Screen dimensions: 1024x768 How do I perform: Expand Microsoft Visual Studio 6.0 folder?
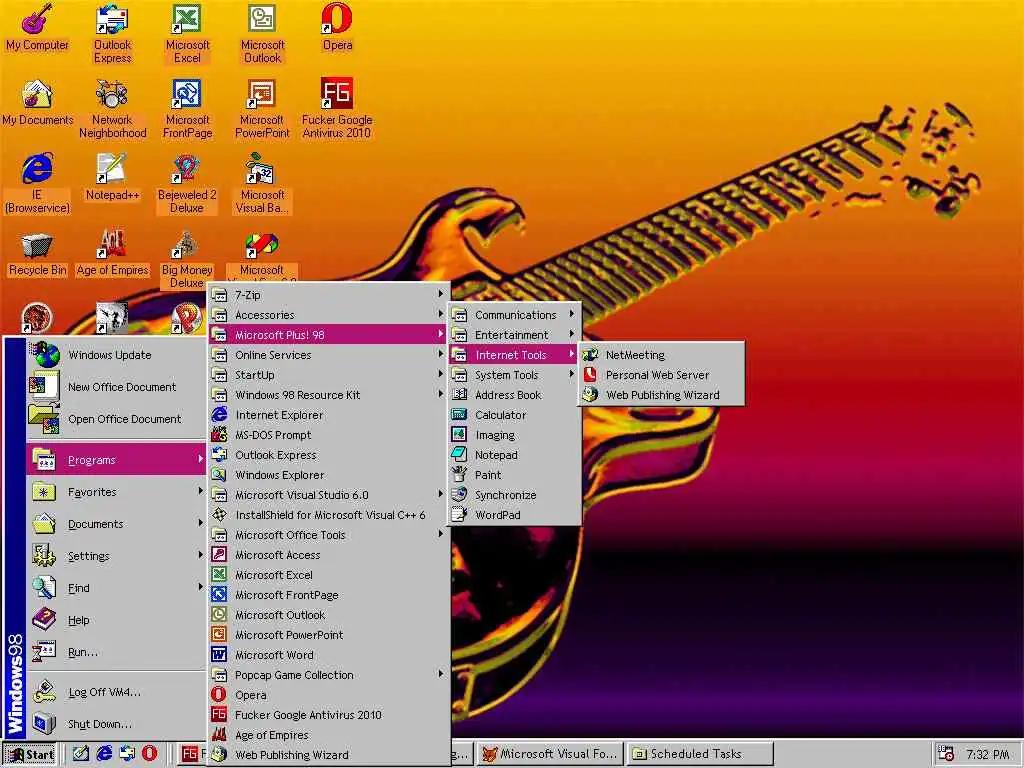click(x=328, y=495)
